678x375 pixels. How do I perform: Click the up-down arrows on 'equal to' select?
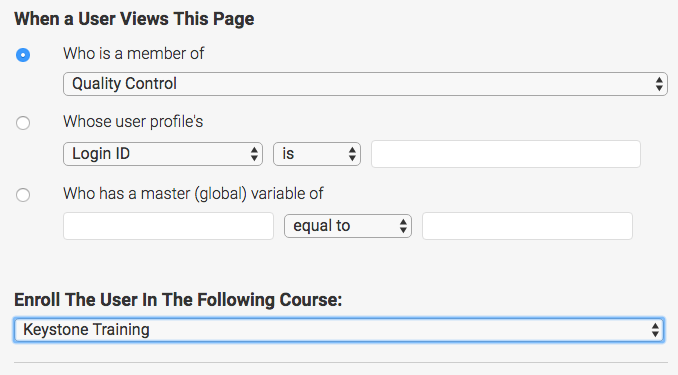click(x=403, y=226)
